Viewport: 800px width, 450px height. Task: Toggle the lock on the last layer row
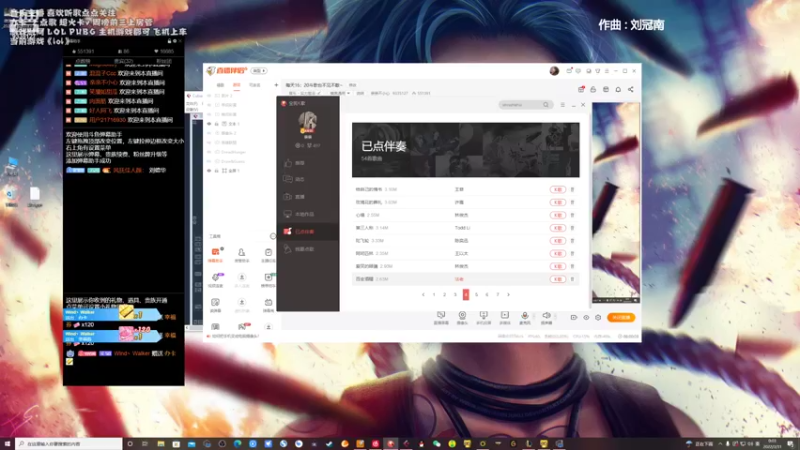tap(216, 170)
